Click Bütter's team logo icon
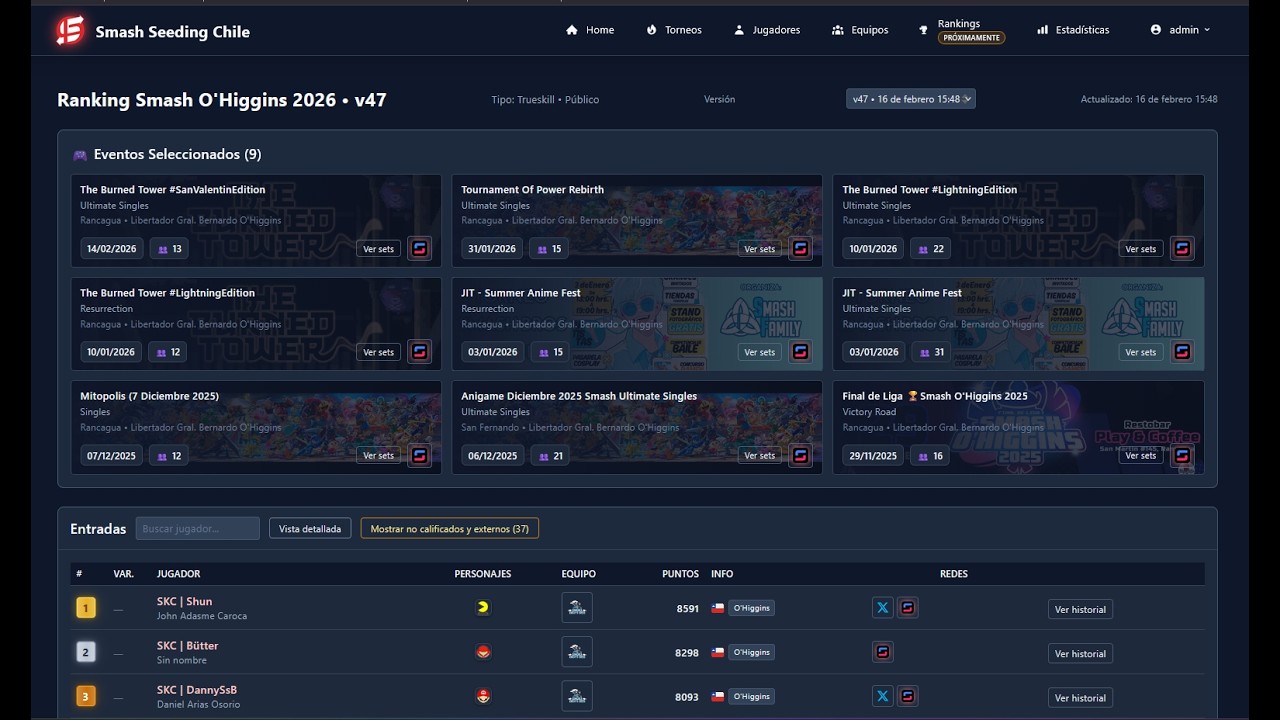The height and width of the screenshot is (720, 1280). (577, 652)
